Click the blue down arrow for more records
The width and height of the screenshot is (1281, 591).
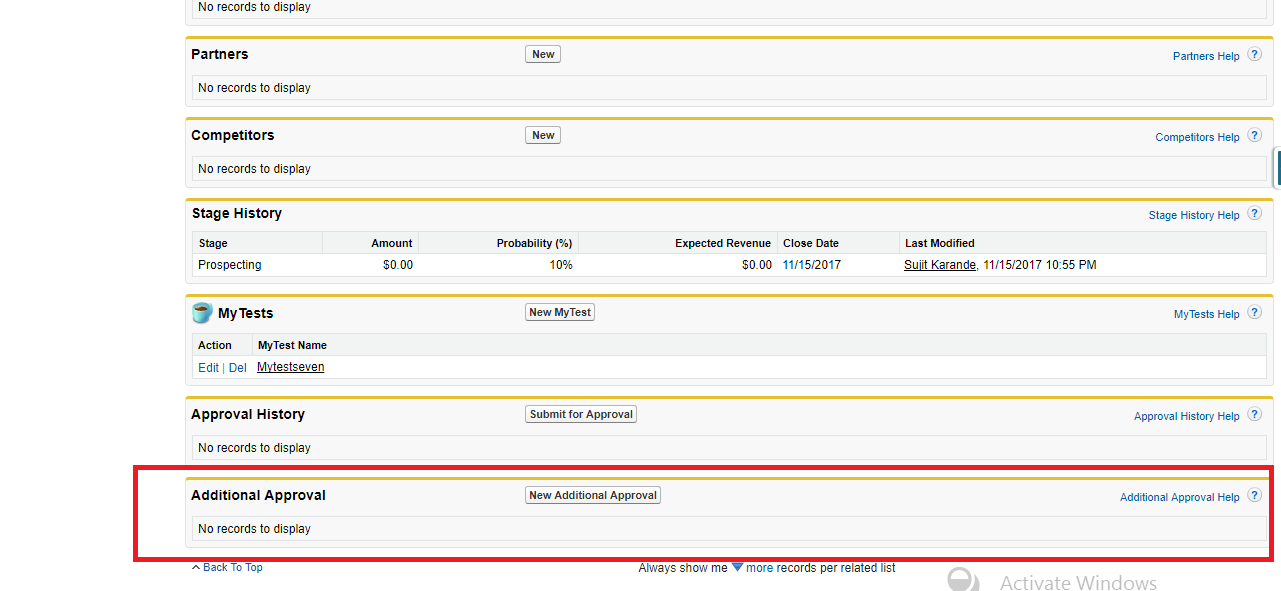(737, 567)
